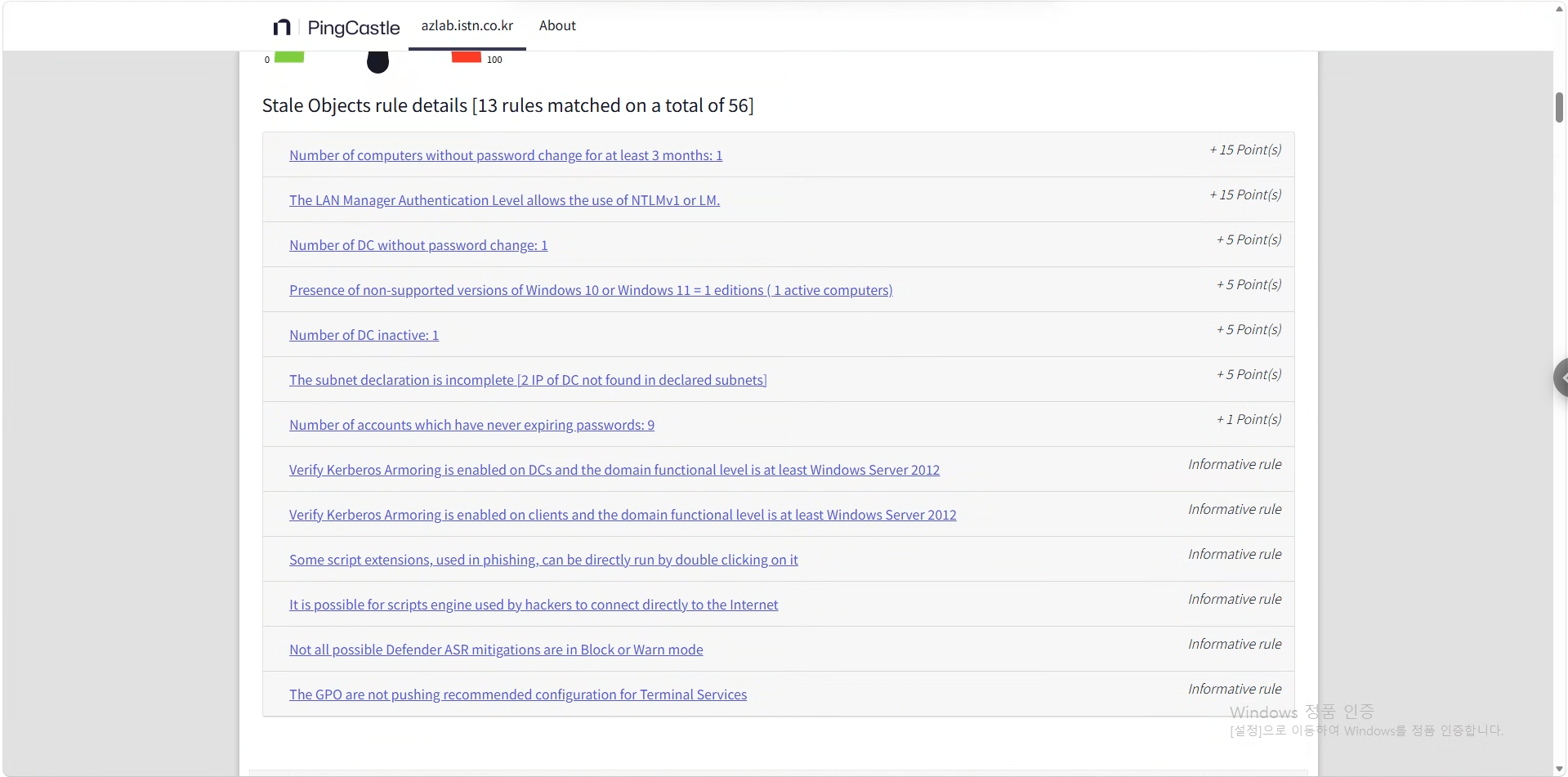1568x777 pixels.
Task: Open the Number of DC inactive rule
Action: [364, 335]
